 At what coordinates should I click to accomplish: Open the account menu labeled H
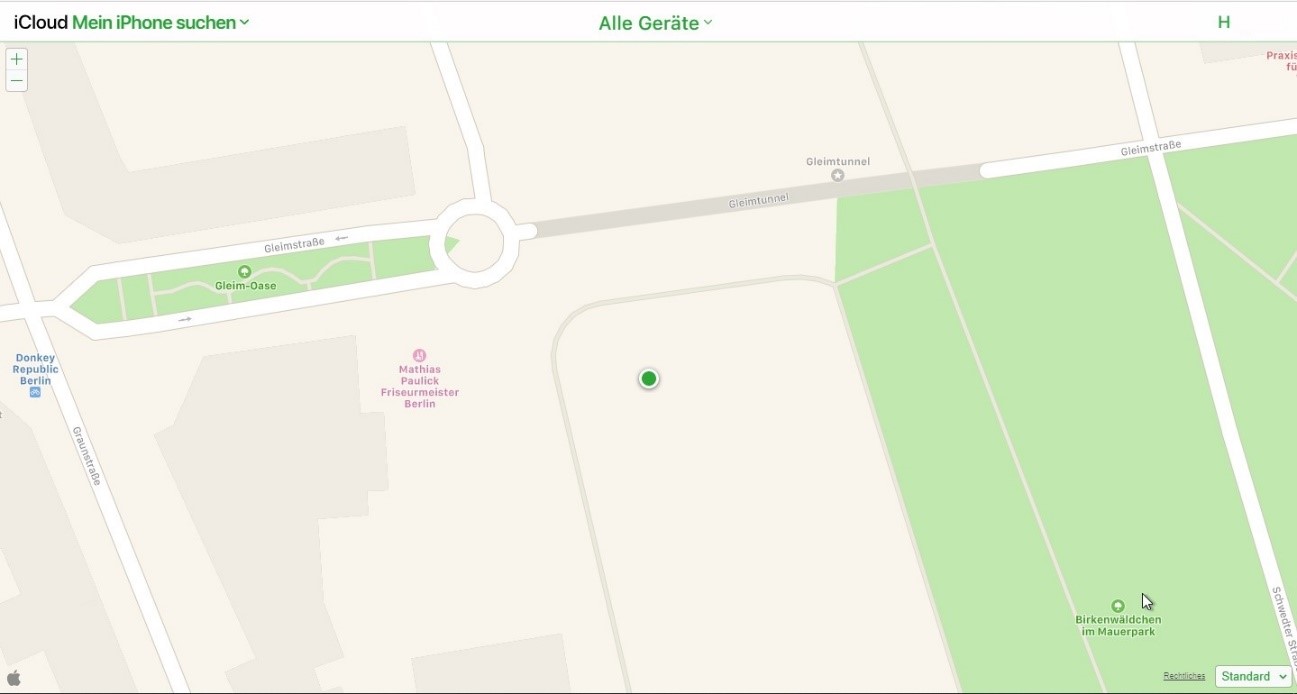click(x=1223, y=22)
